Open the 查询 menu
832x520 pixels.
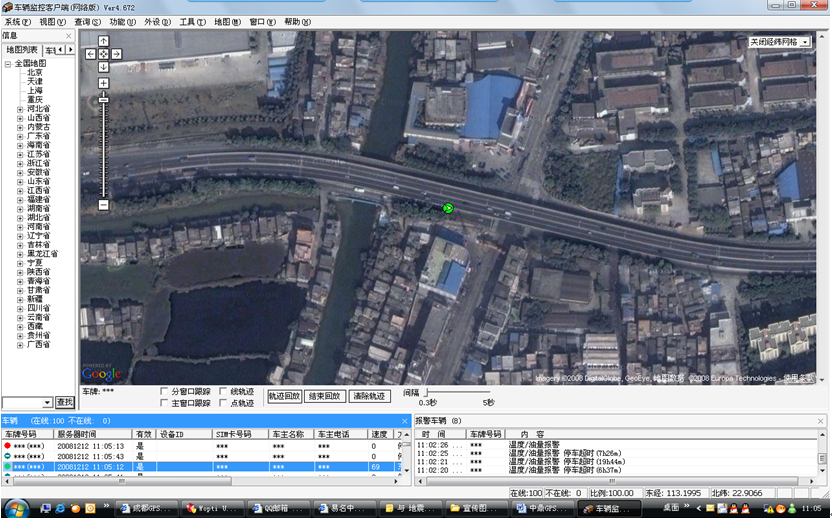[x=87, y=22]
